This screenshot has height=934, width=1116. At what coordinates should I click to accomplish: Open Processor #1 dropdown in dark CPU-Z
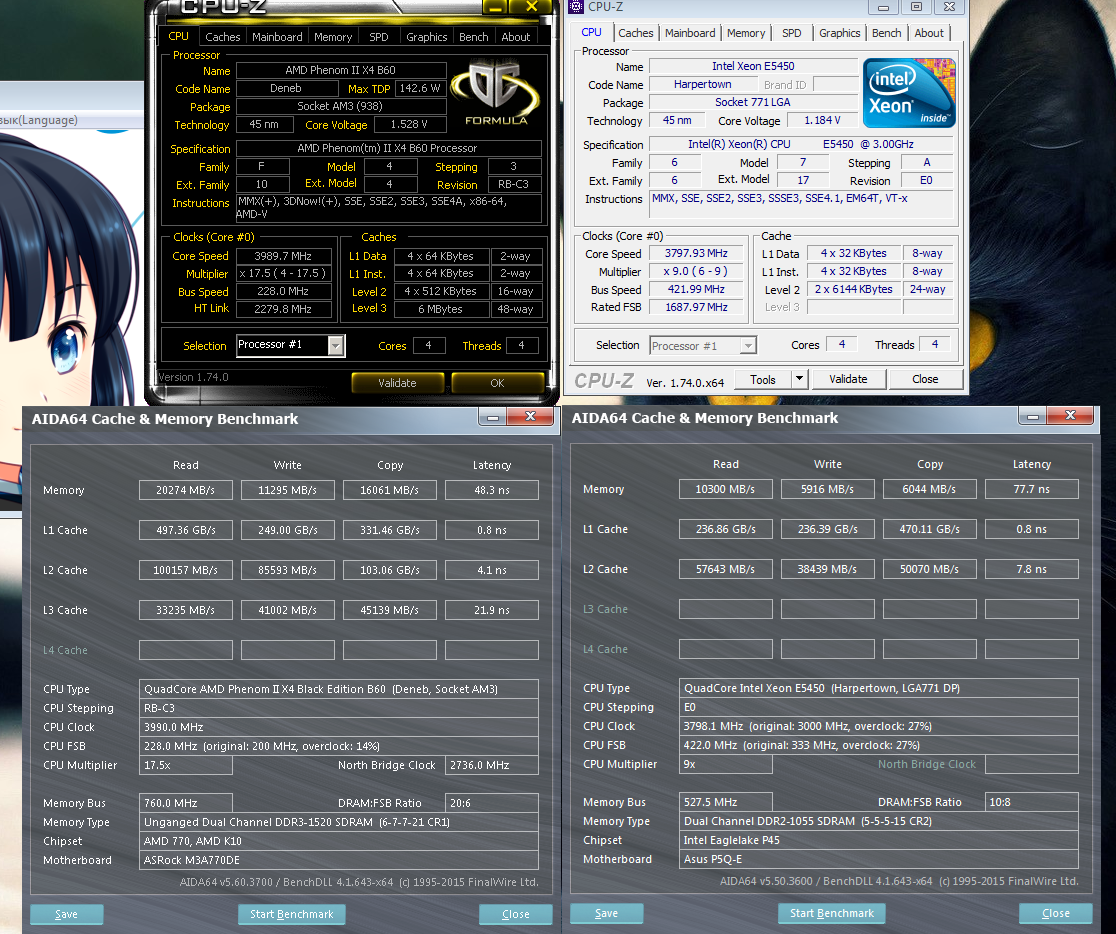click(x=336, y=345)
